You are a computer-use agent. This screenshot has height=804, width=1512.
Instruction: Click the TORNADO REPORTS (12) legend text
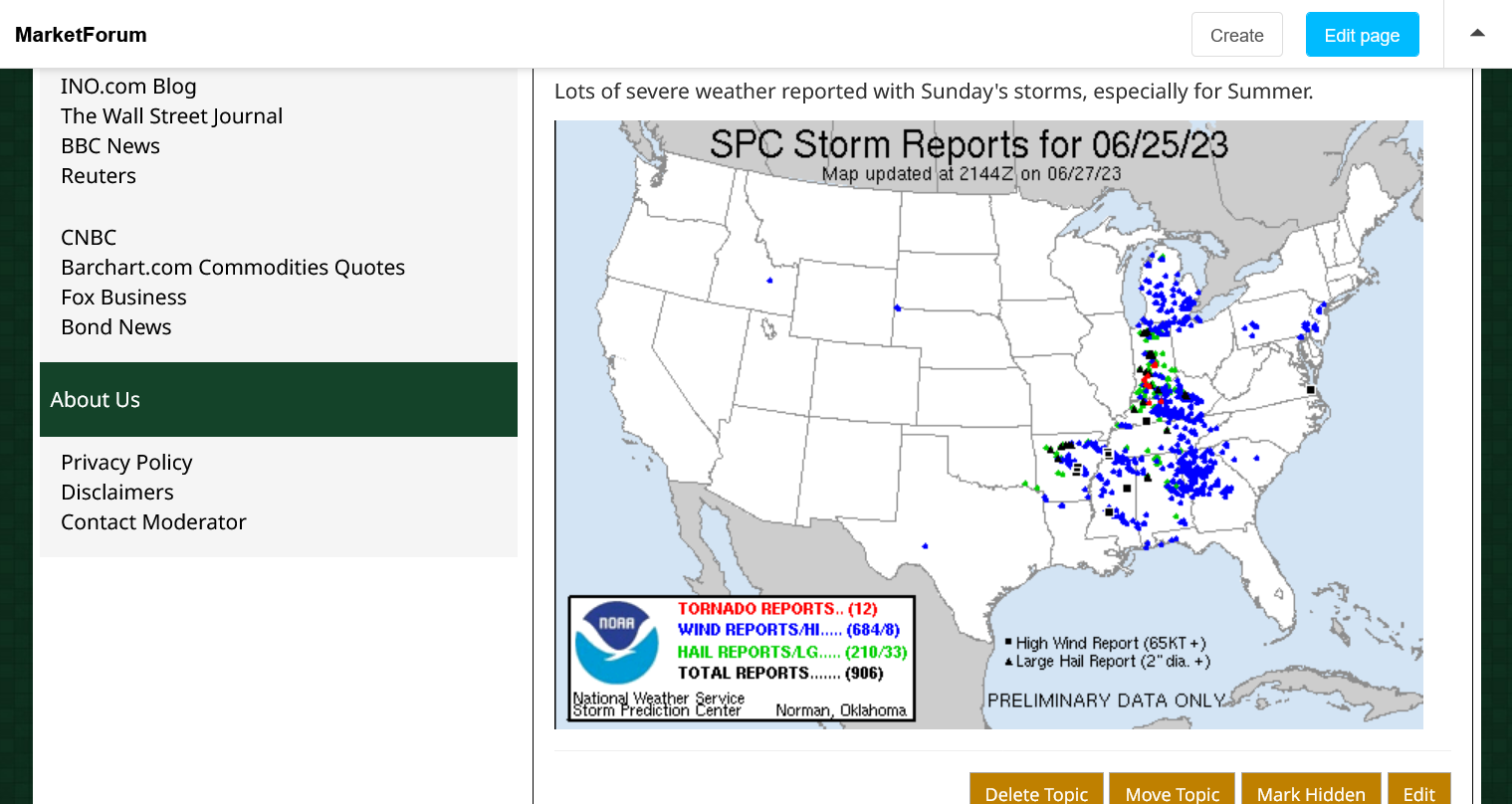[x=777, y=609]
